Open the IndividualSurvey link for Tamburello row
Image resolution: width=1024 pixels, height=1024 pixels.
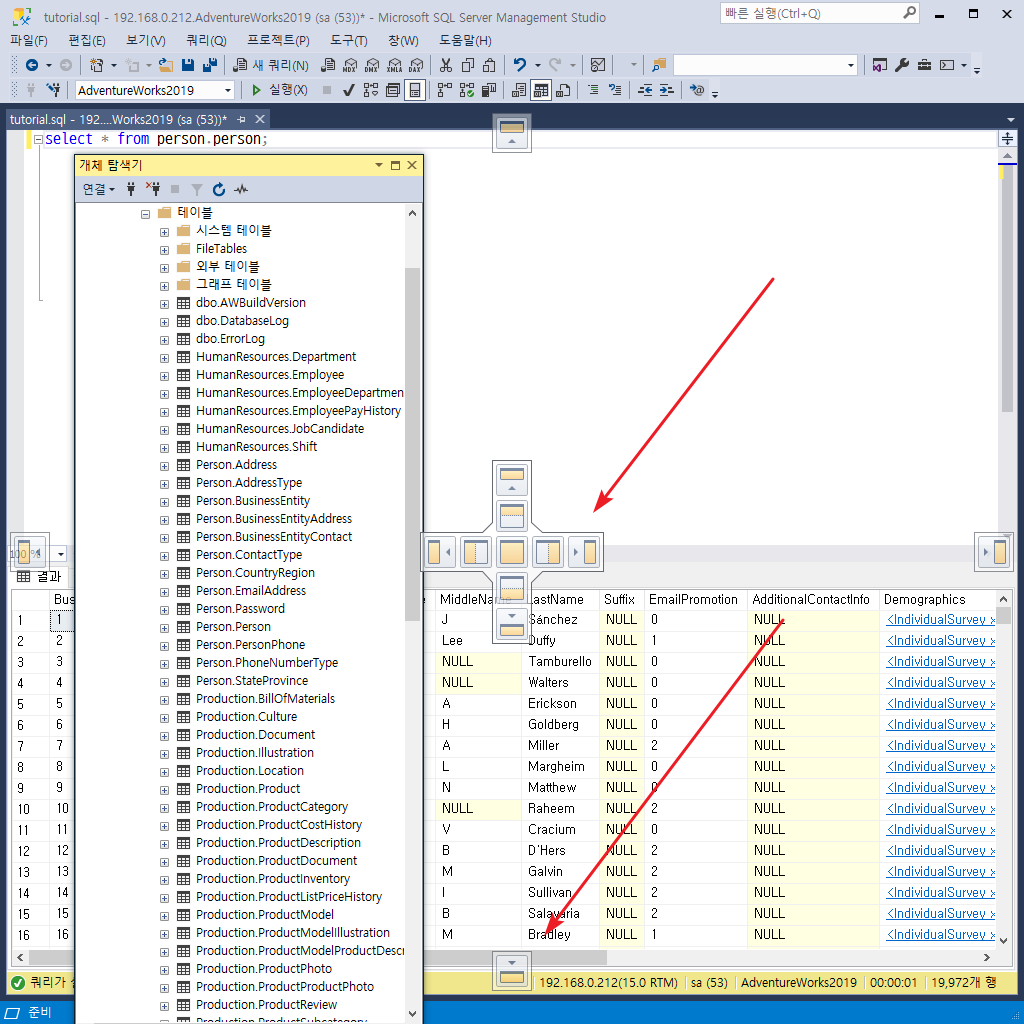point(940,662)
